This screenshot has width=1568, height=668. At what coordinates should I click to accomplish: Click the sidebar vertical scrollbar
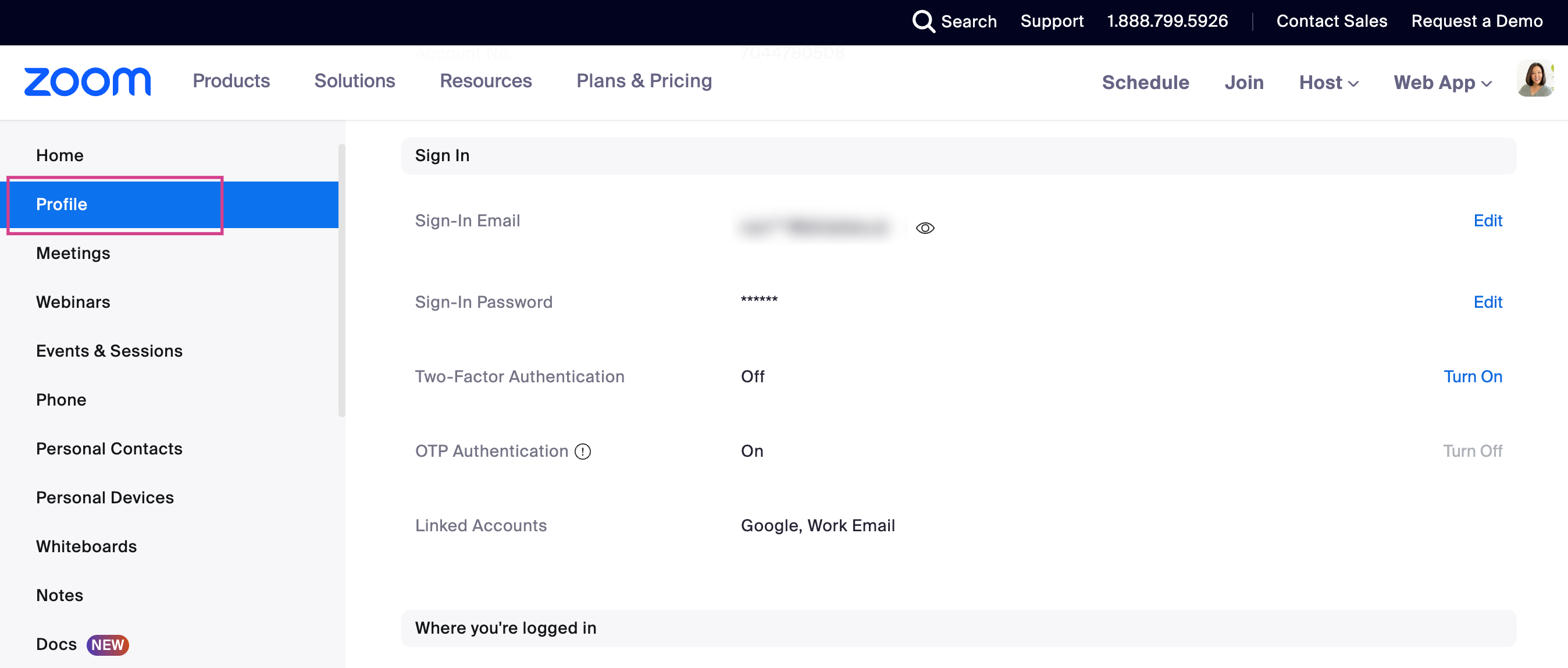click(341, 280)
